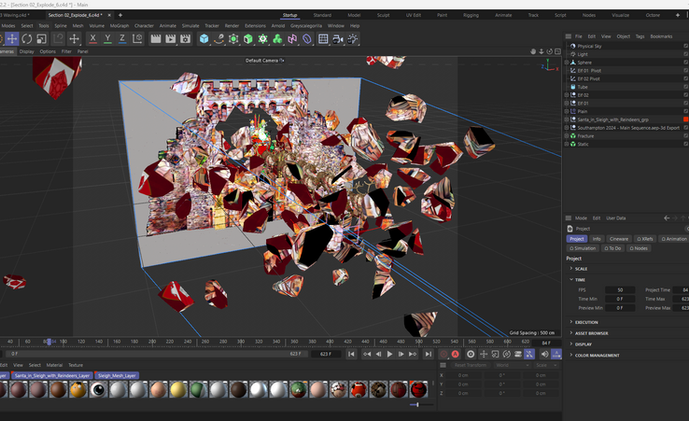
Task: Click the Light object icon in toolbar
Action: (x=353, y=39)
